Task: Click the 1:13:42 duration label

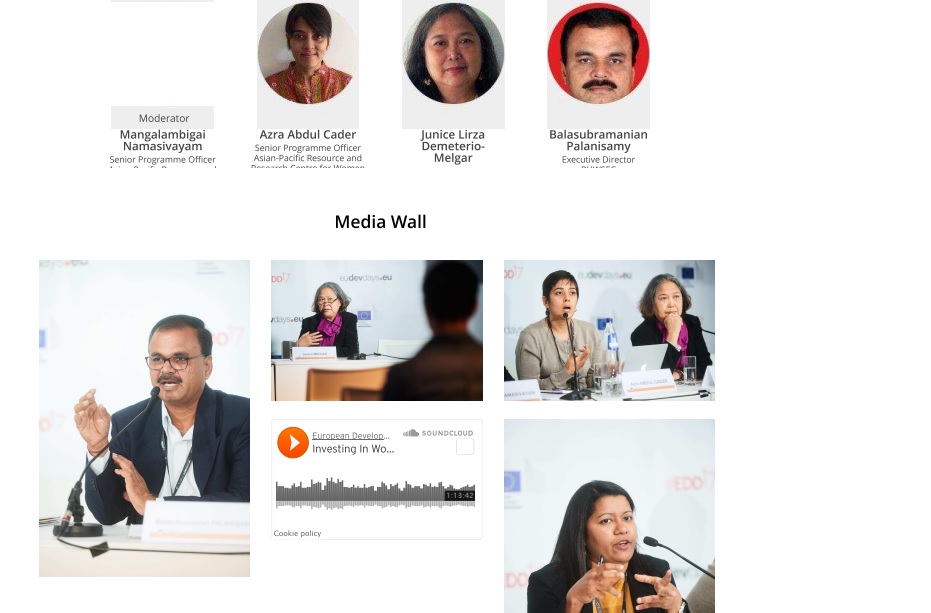Action: pyautogui.click(x=460, y=495)
